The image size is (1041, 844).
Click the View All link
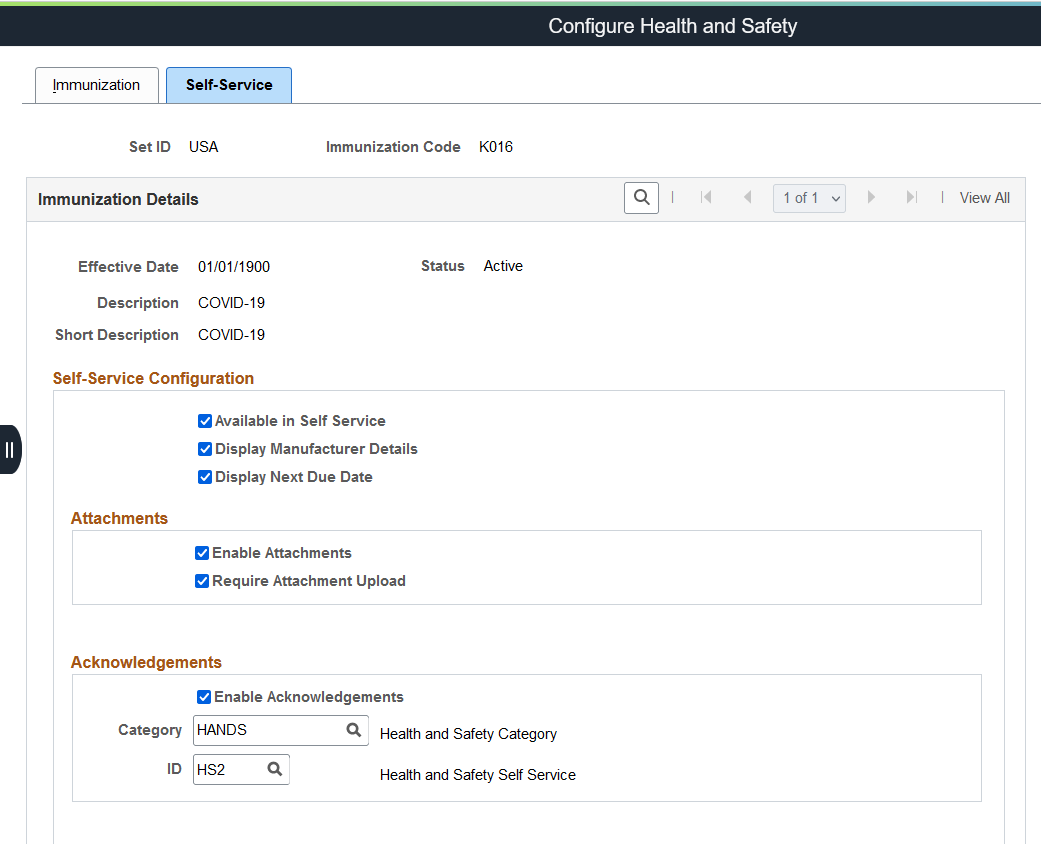click(984, 198)
